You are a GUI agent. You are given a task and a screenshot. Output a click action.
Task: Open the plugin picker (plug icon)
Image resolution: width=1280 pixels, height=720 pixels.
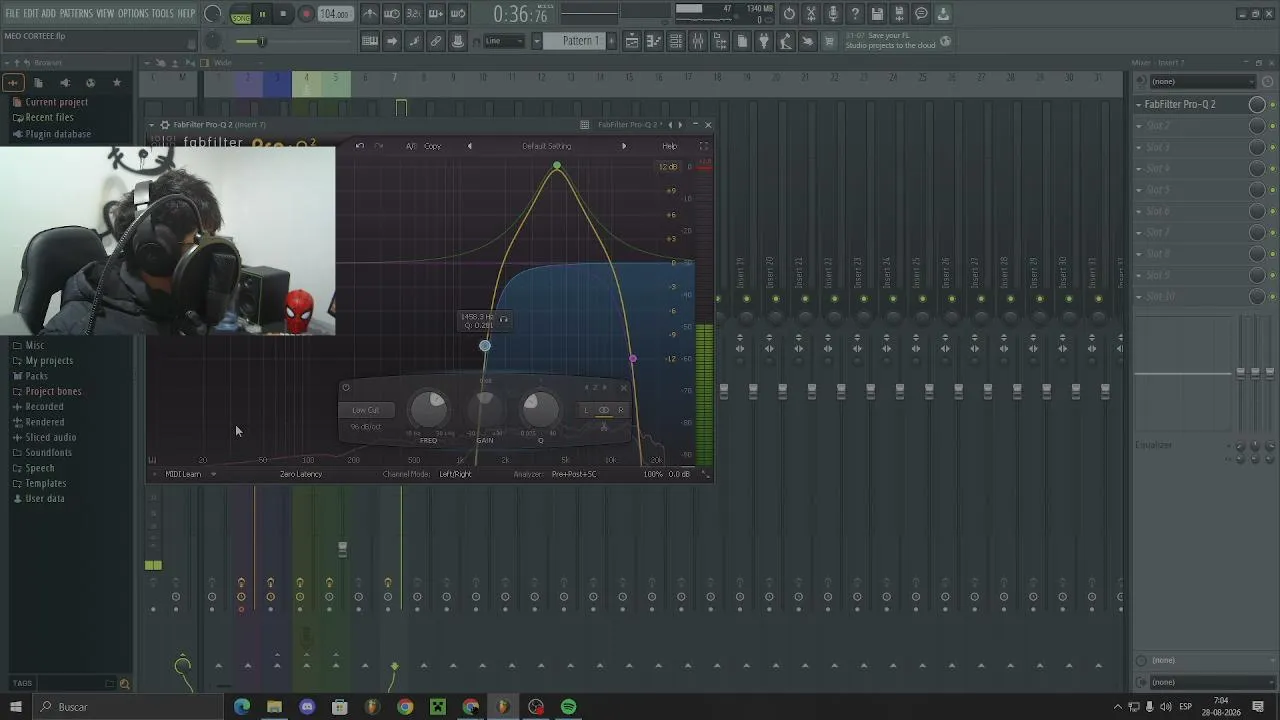click(x=764, y=41)
